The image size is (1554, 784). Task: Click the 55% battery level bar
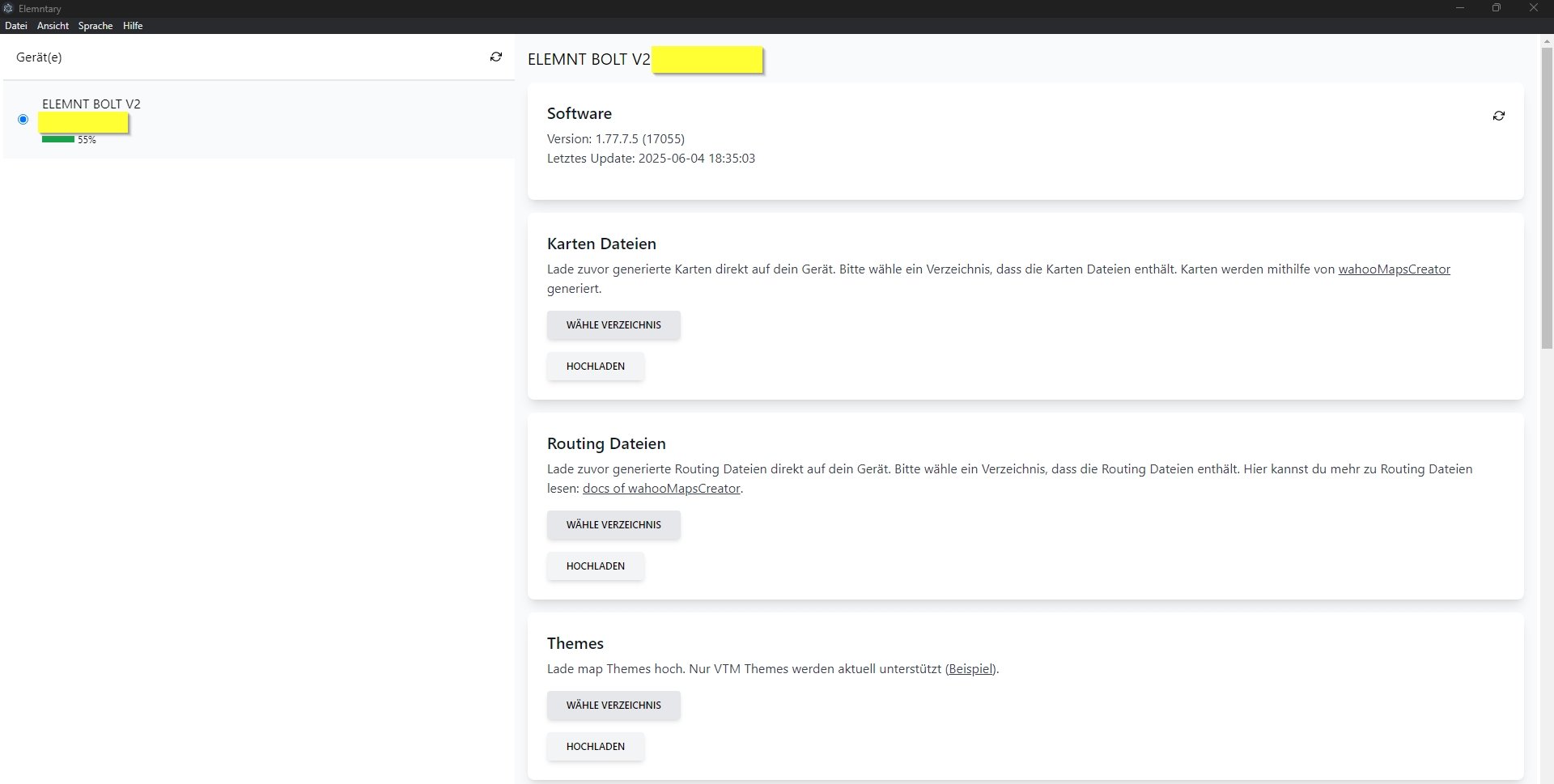click(x=58, y=139)
